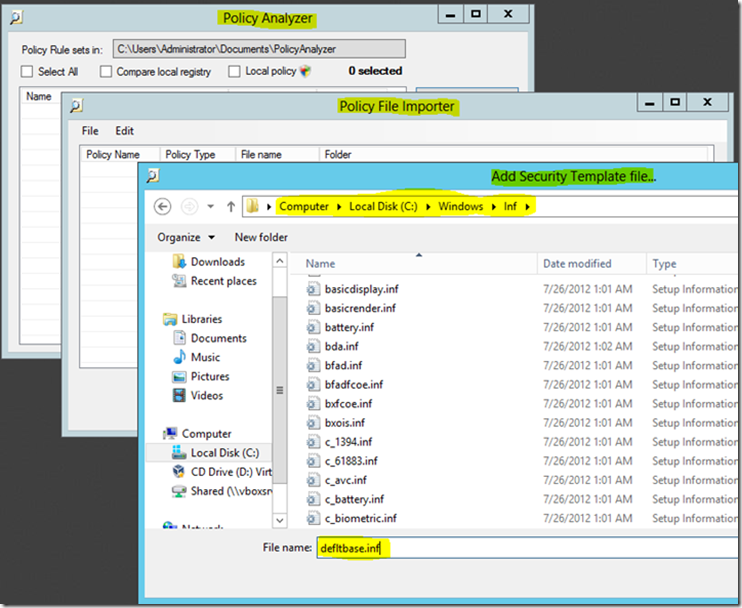742x608 pixels.
Task: Open recent locations dropdown arrow
Action: [x=211, y=207]
